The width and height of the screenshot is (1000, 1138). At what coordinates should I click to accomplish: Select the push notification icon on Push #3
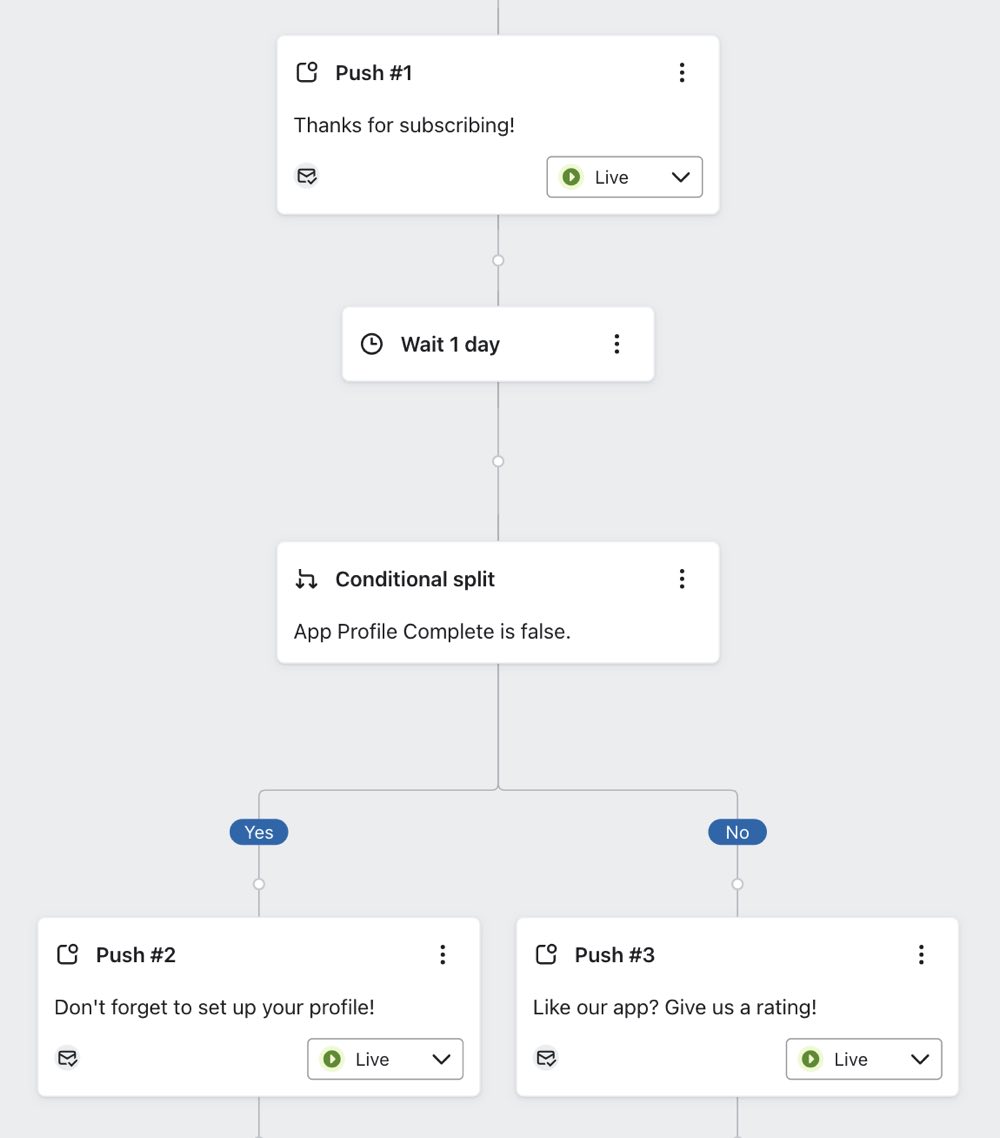pos(546,954)
